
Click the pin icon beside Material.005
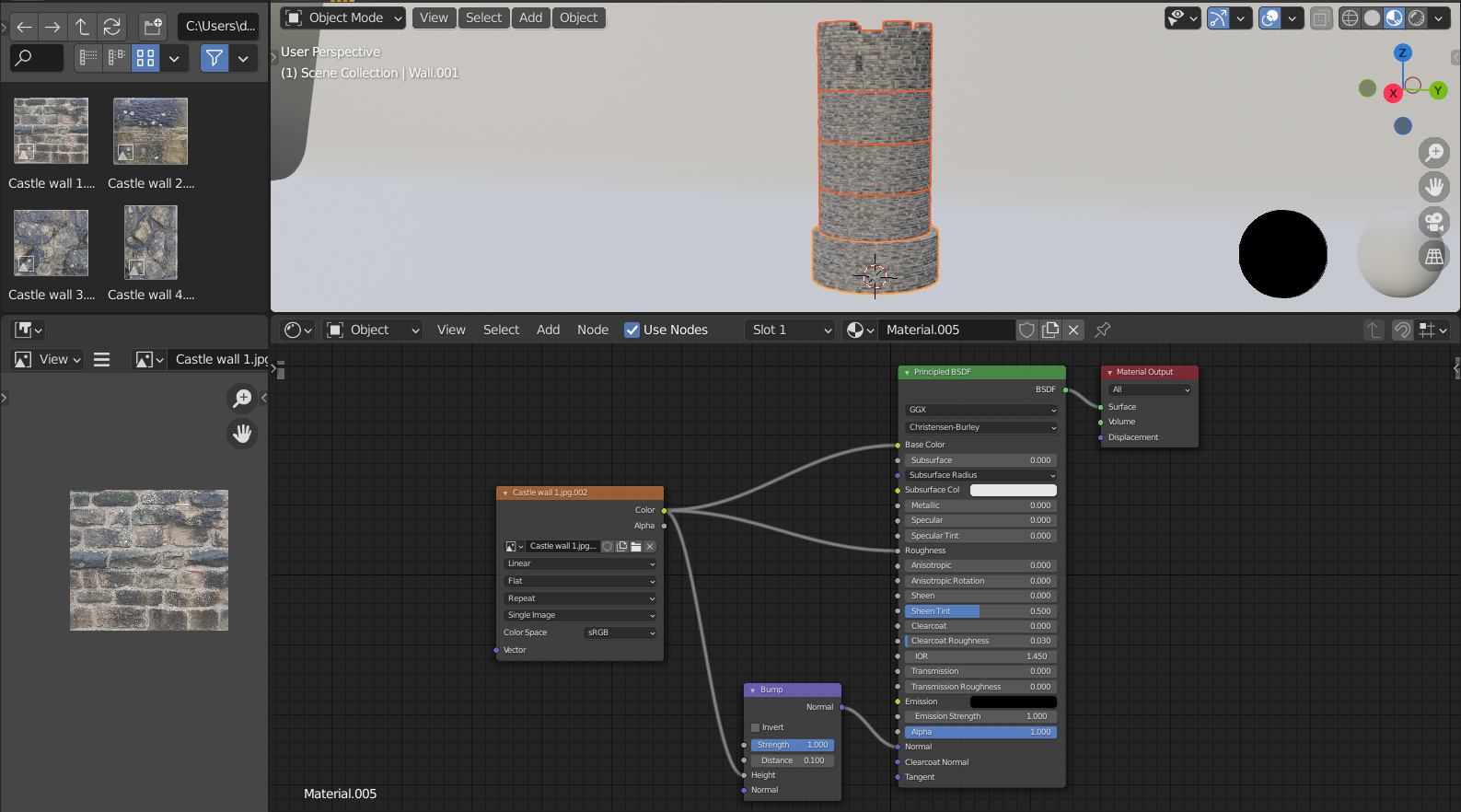[1102, 330]
